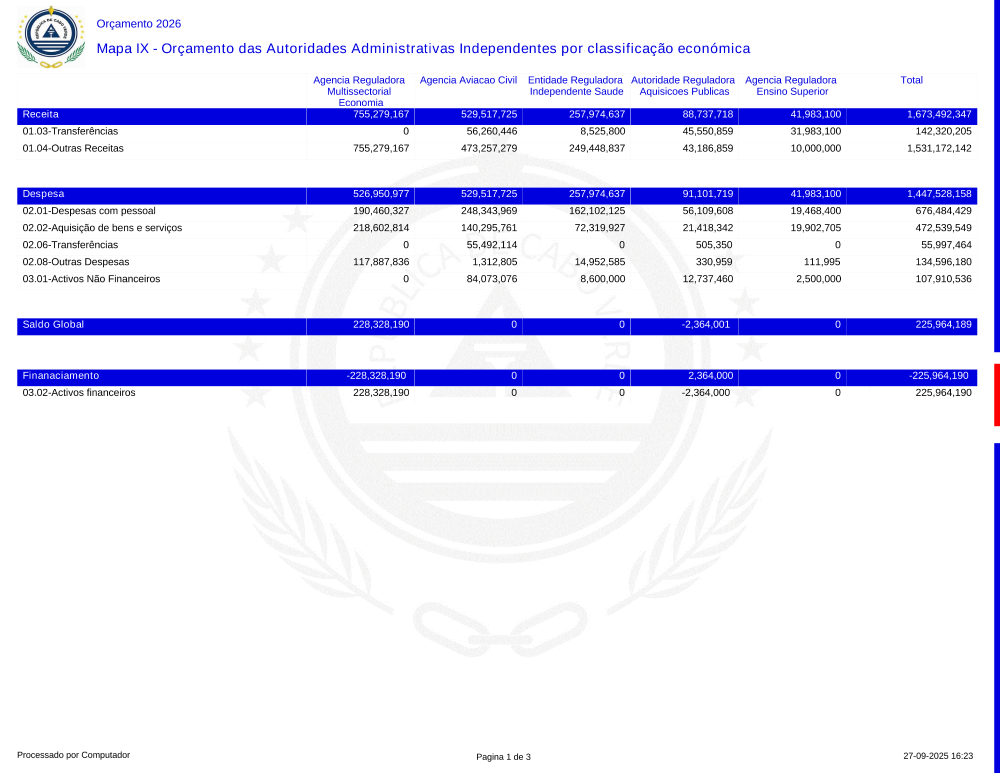Select the 'Mapa IX' document title
Image resolution: width=1000 pixels, height=773 pixels.
(x=423, y=49)
